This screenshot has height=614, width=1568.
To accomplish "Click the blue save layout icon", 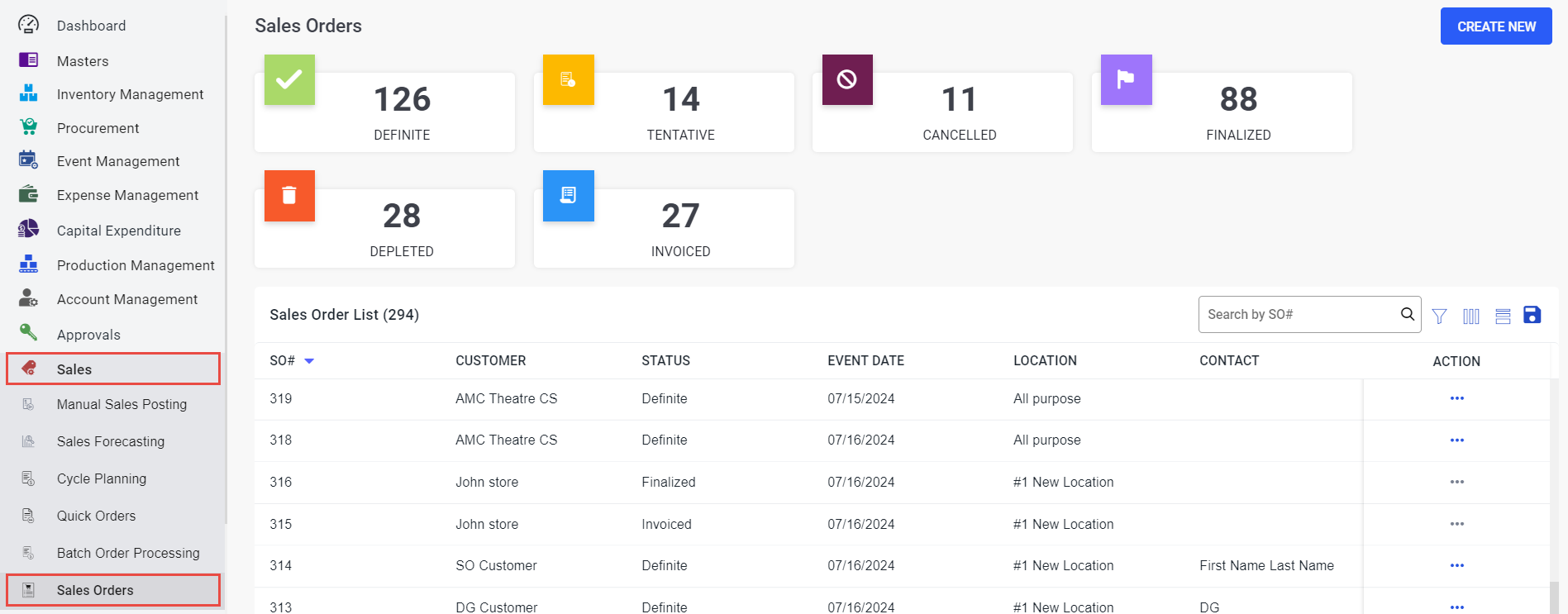I will click(x=1532, y=315).
